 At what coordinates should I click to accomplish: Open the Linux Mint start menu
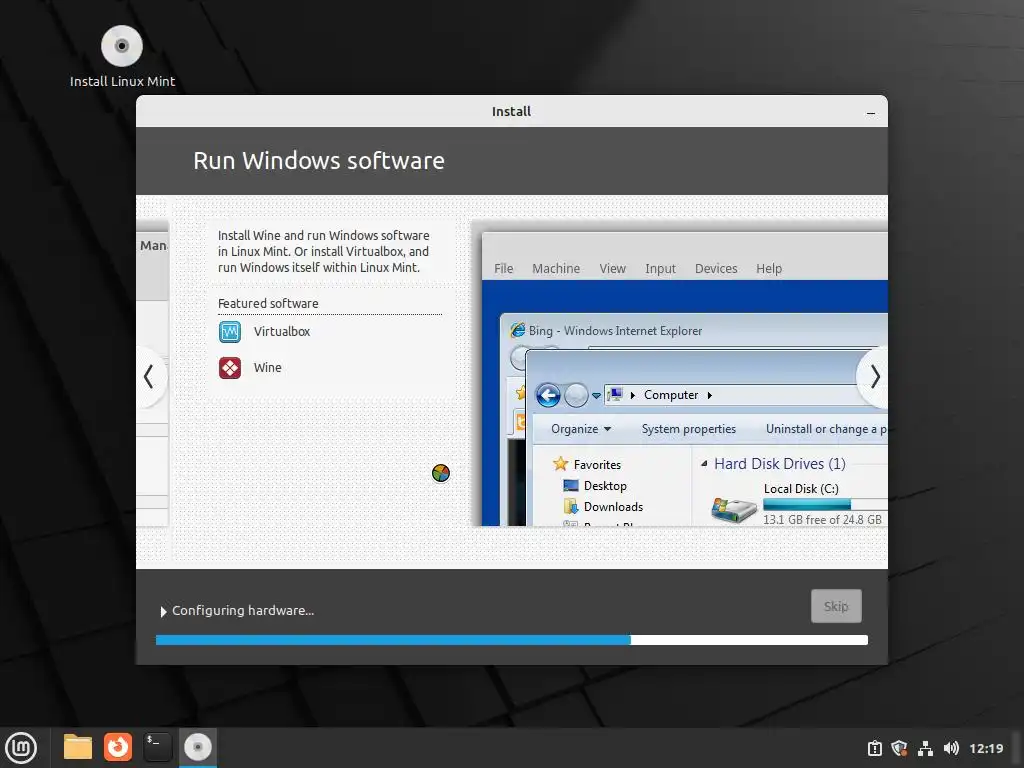[21, 748]
